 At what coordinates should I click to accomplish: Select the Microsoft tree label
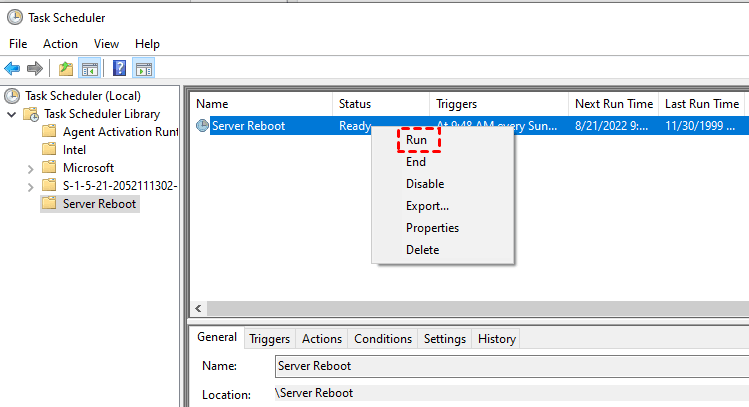click(x=88, y=168)
